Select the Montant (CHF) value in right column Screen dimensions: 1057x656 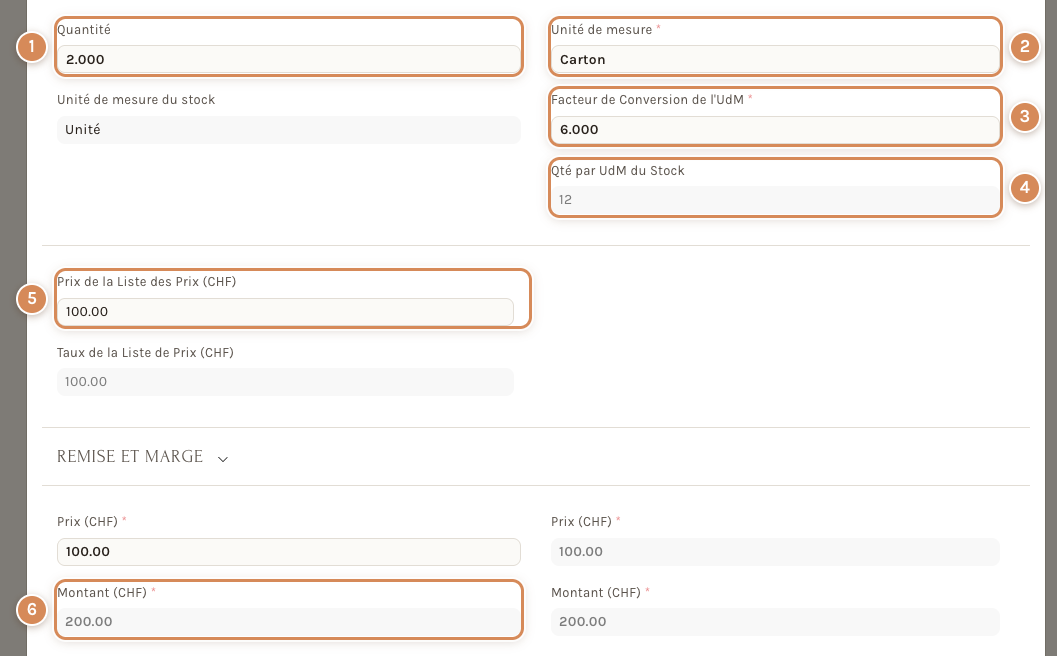point(775,622)
